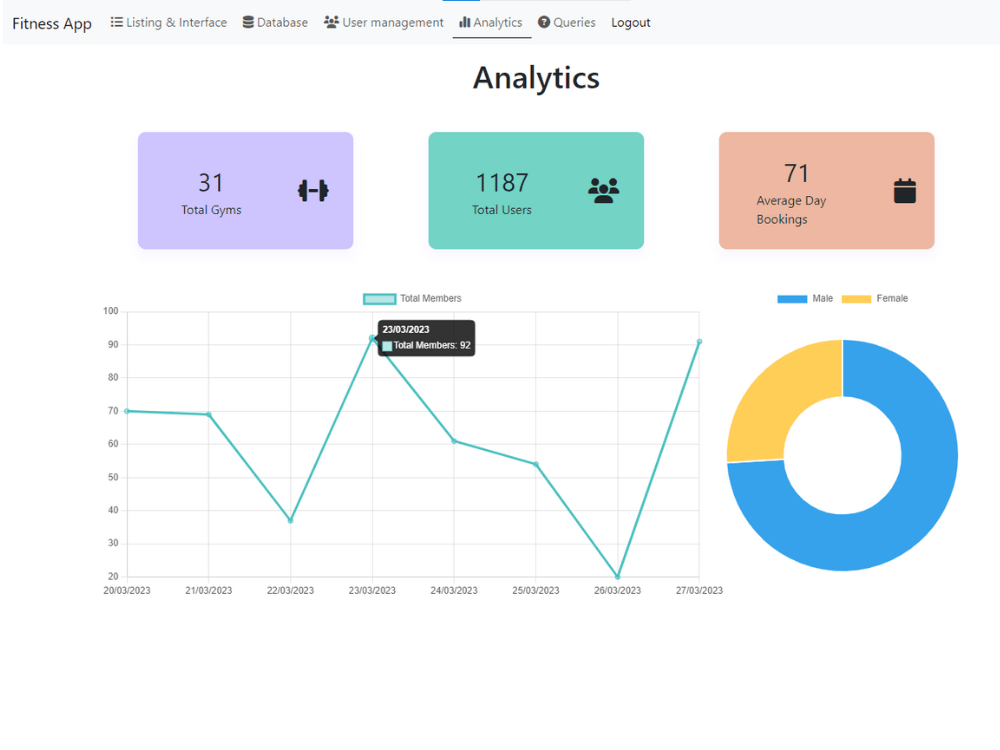Click the users group icon in Total Users card
The image size is (1000, 750).
[603, 190]
